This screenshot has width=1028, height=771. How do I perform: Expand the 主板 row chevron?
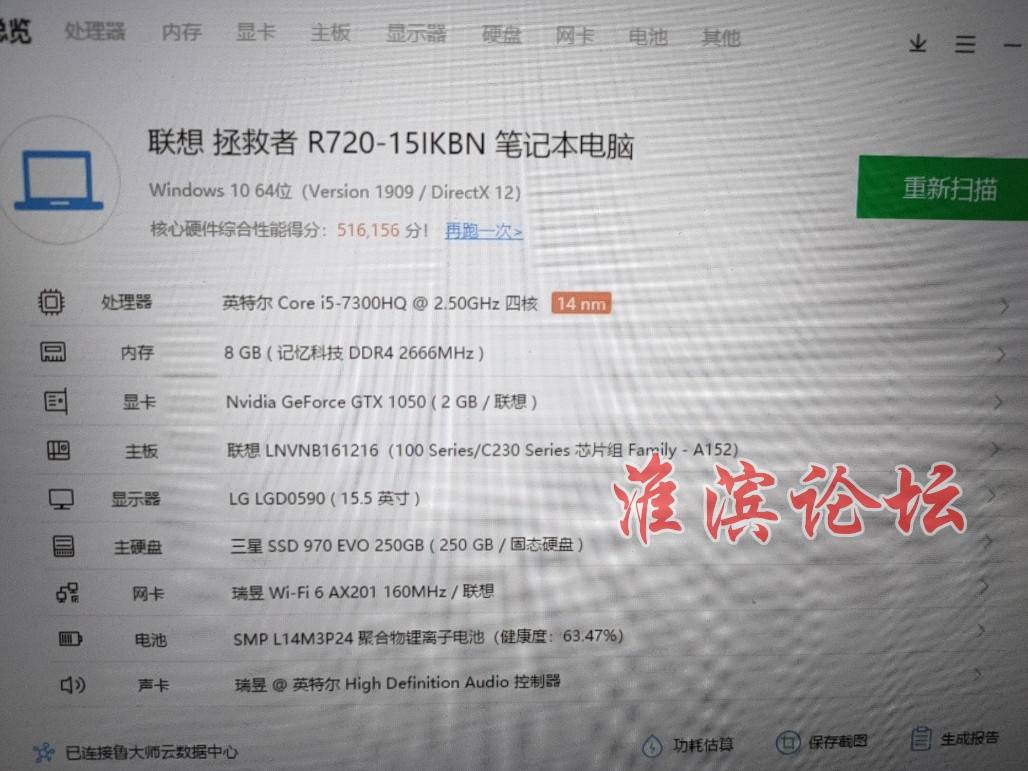tap(995, 449)
